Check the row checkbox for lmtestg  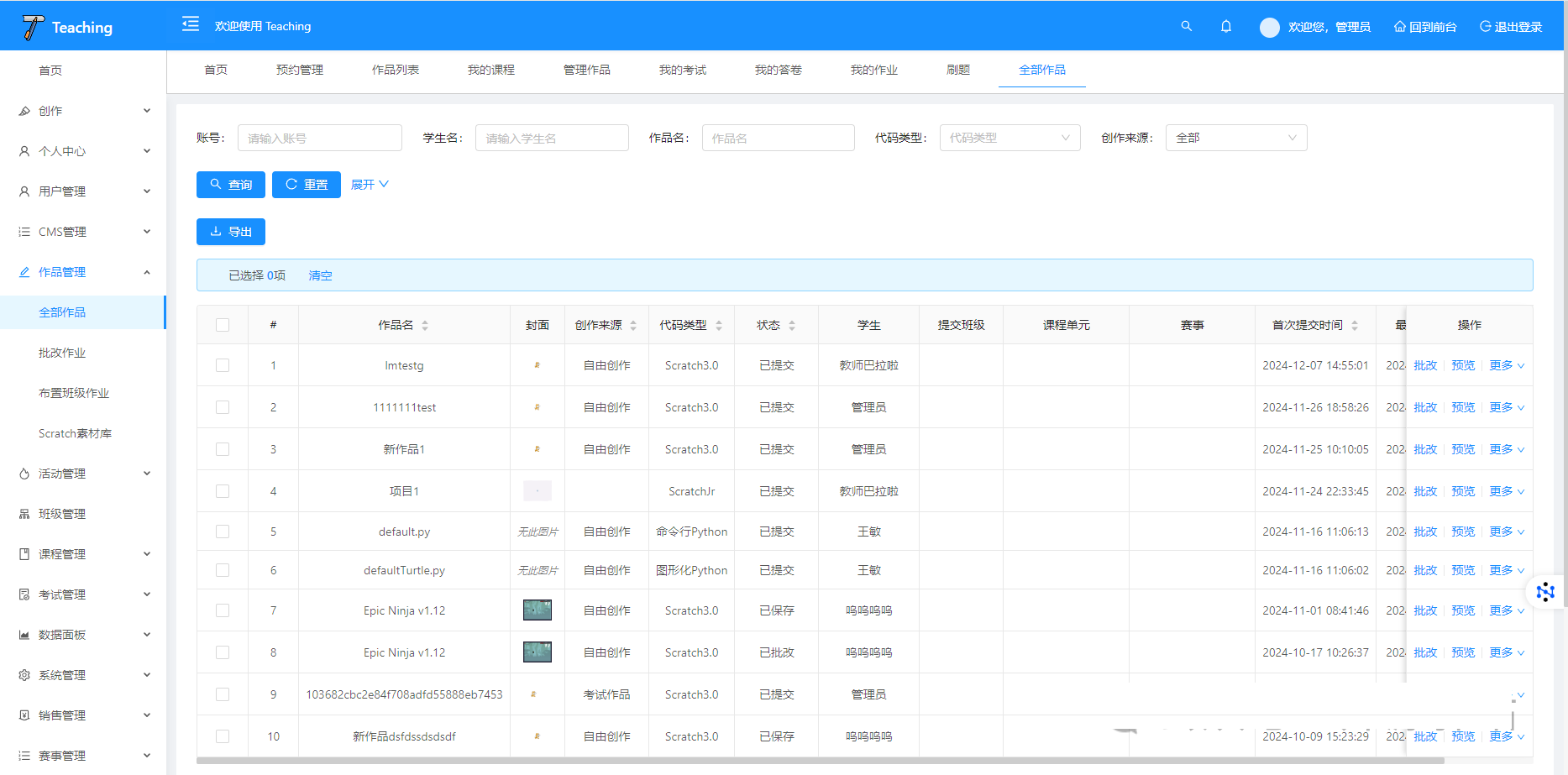[x=223, y=365]
